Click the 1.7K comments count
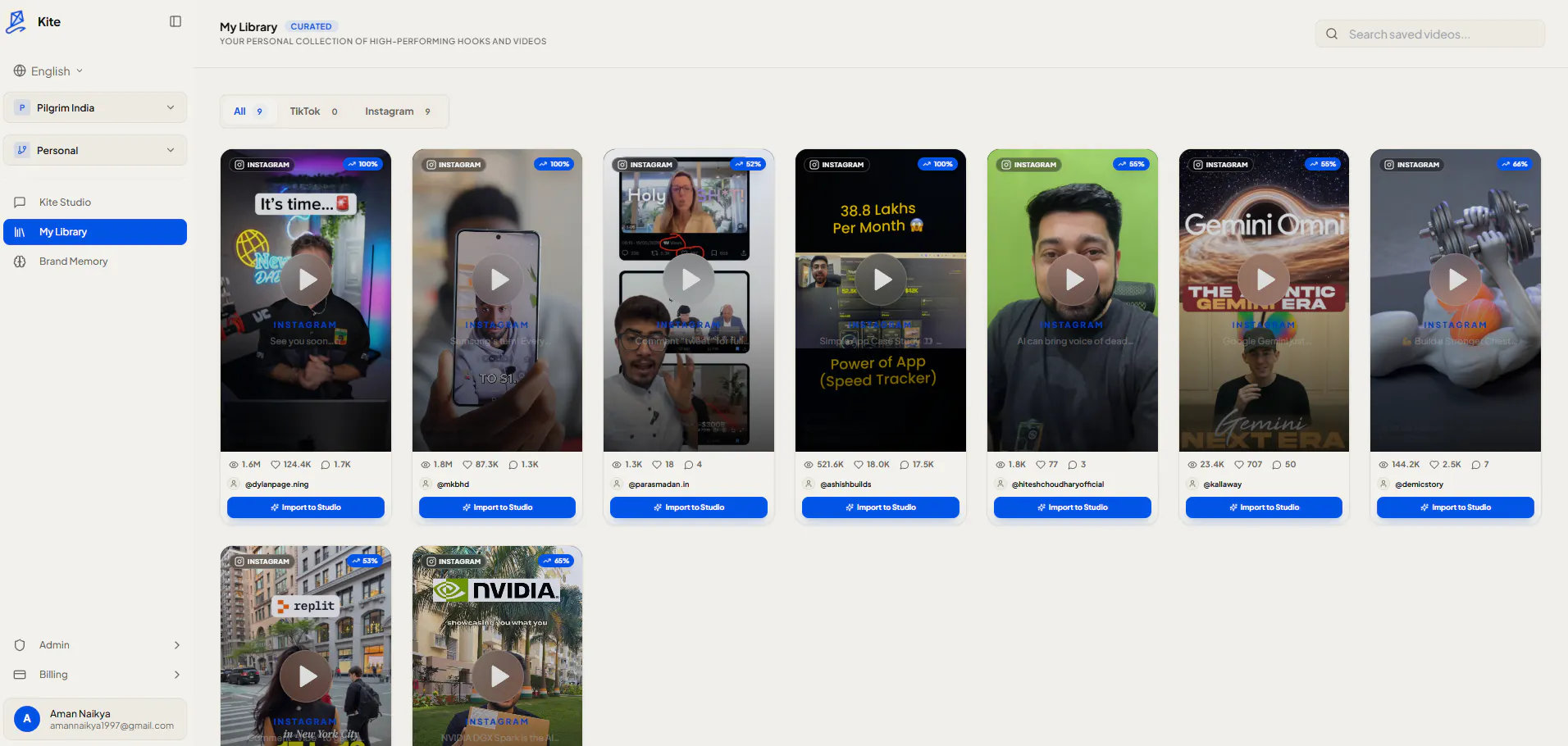Viewport: 1568px width, 746px height. [x=336, y=465]
